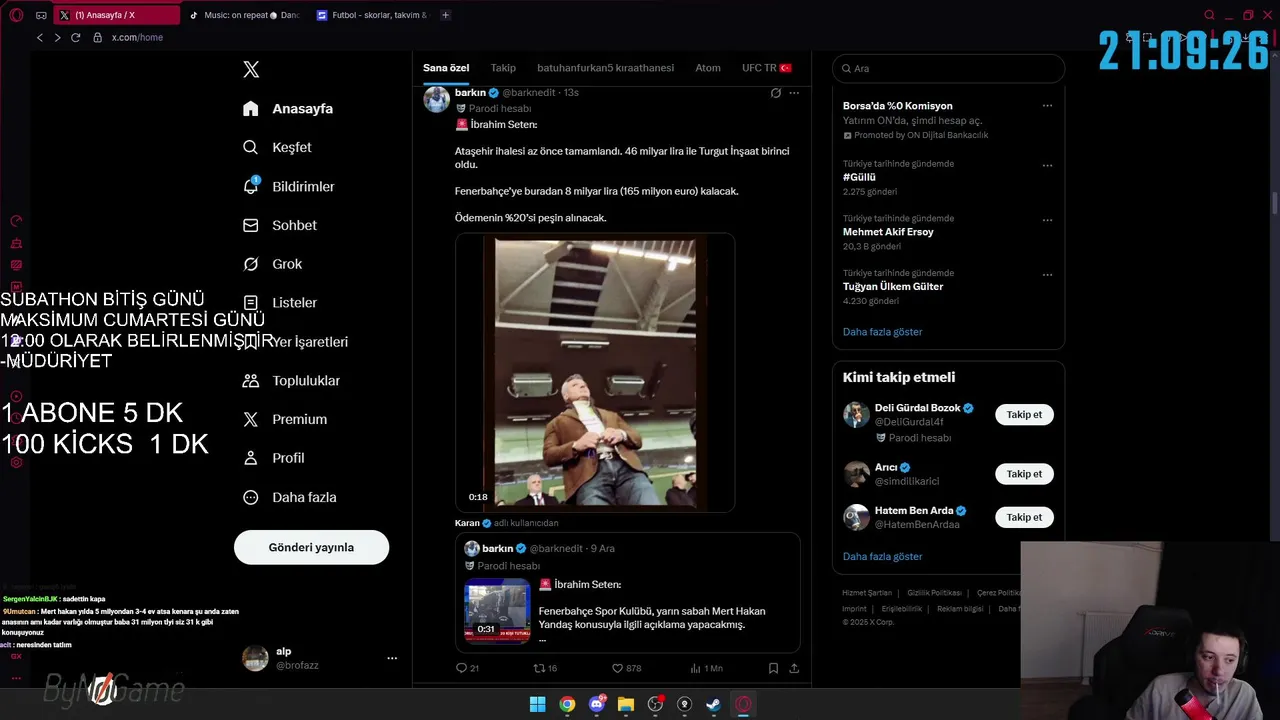Go to Profil page
Viewport: 1280px width, 720px height.
click(x=273, y=458)
